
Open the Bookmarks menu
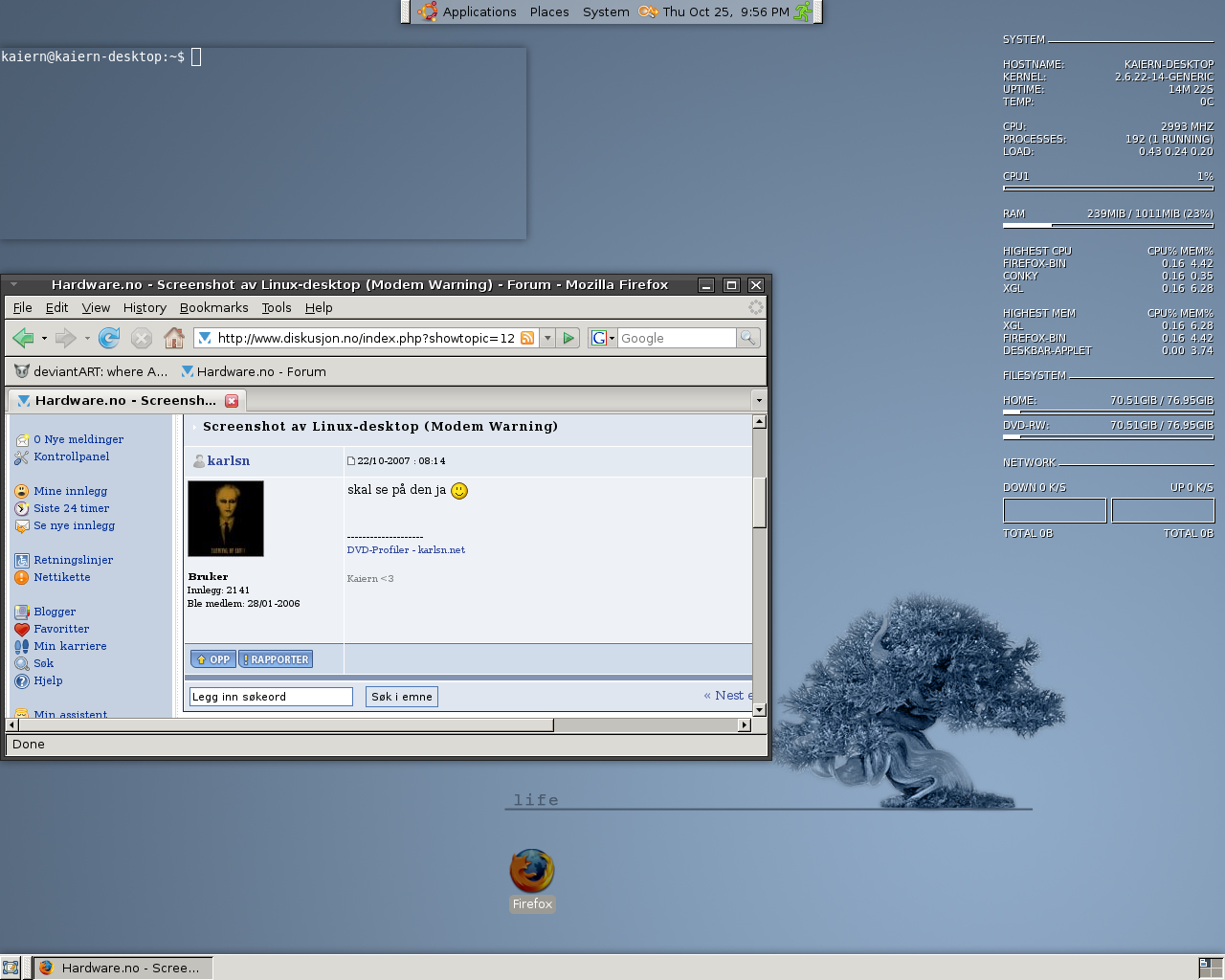click(214, 307)
